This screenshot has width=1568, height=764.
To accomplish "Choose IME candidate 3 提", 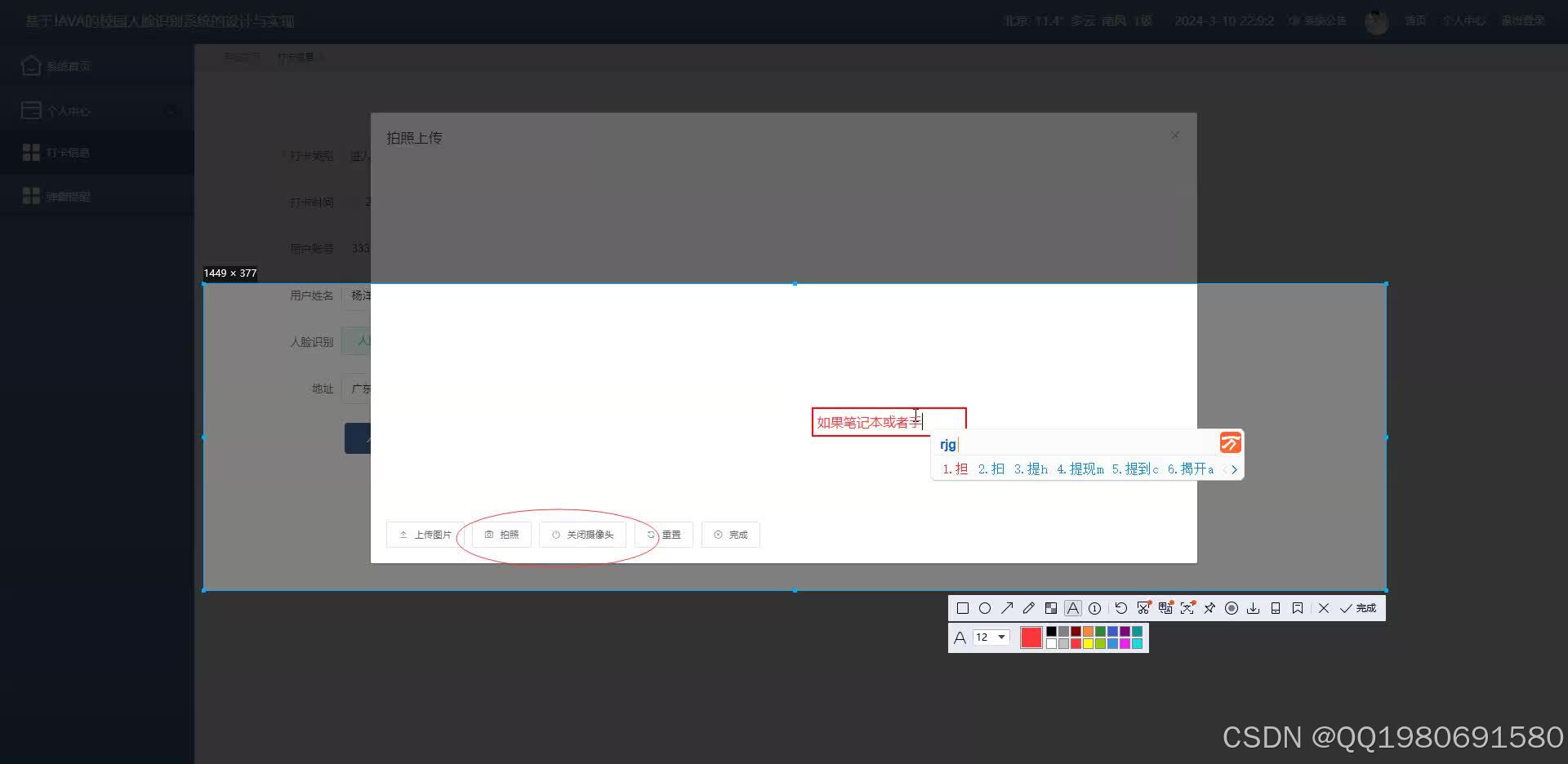I will click(1031, 469).
